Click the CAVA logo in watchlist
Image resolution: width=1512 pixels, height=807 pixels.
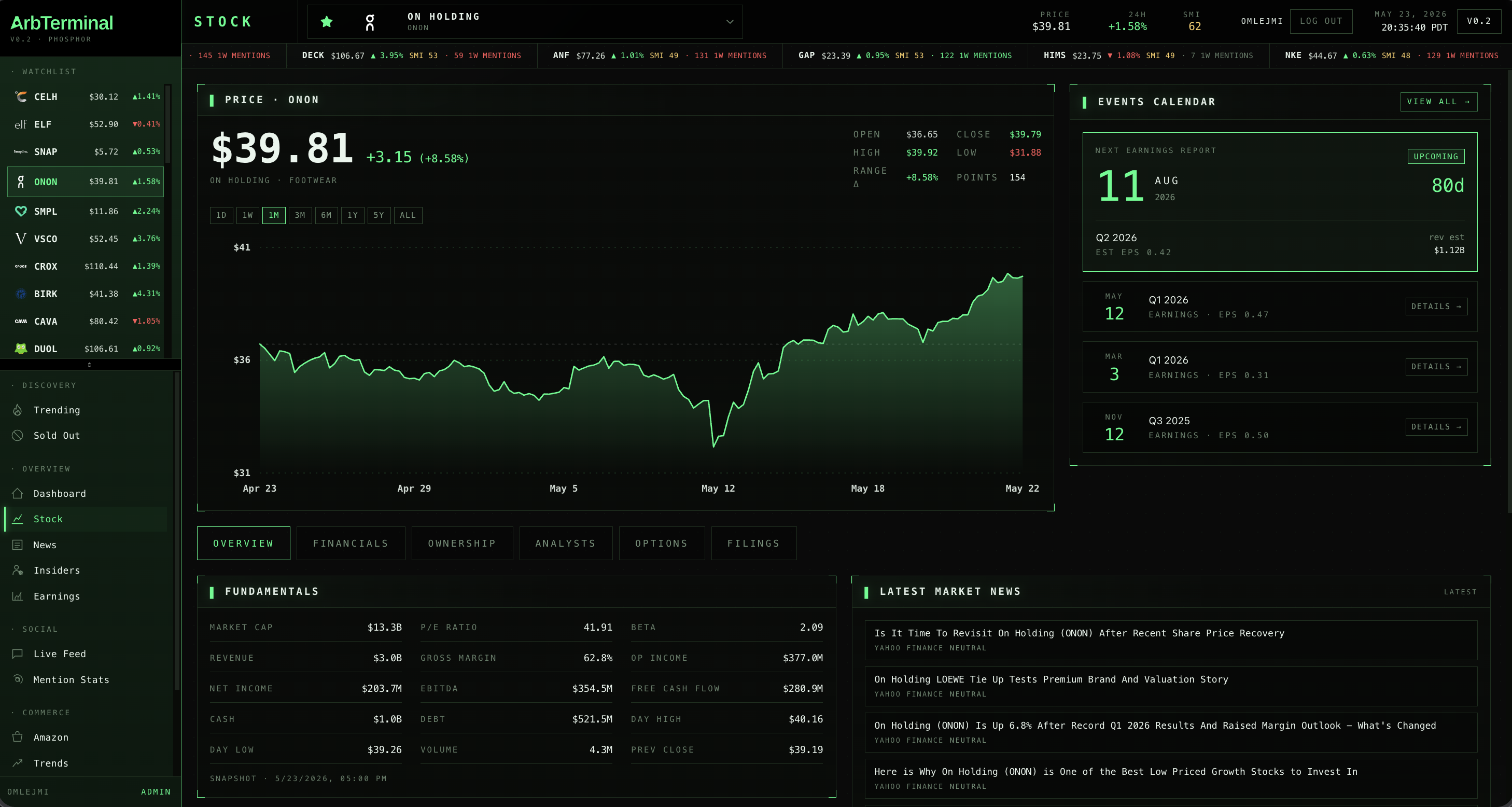(21, 321)
